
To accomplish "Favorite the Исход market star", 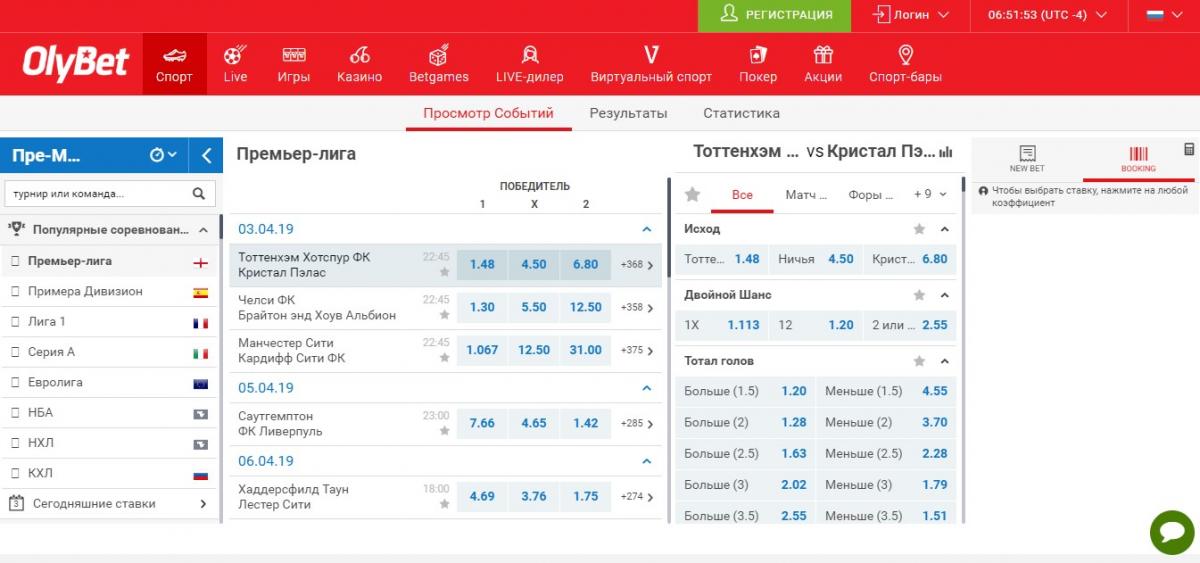I will tap(919, 229).
